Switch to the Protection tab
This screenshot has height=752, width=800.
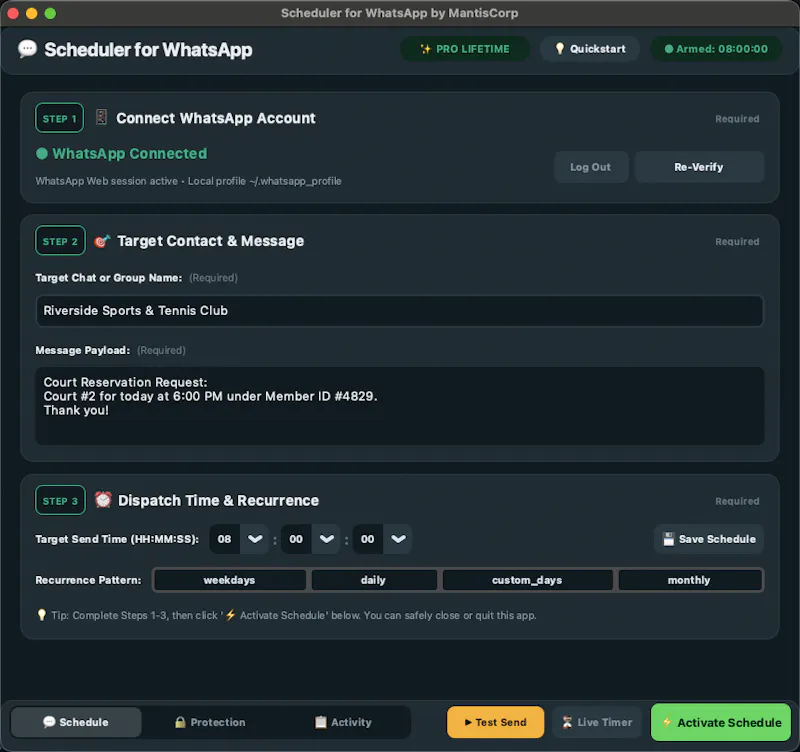210,722
